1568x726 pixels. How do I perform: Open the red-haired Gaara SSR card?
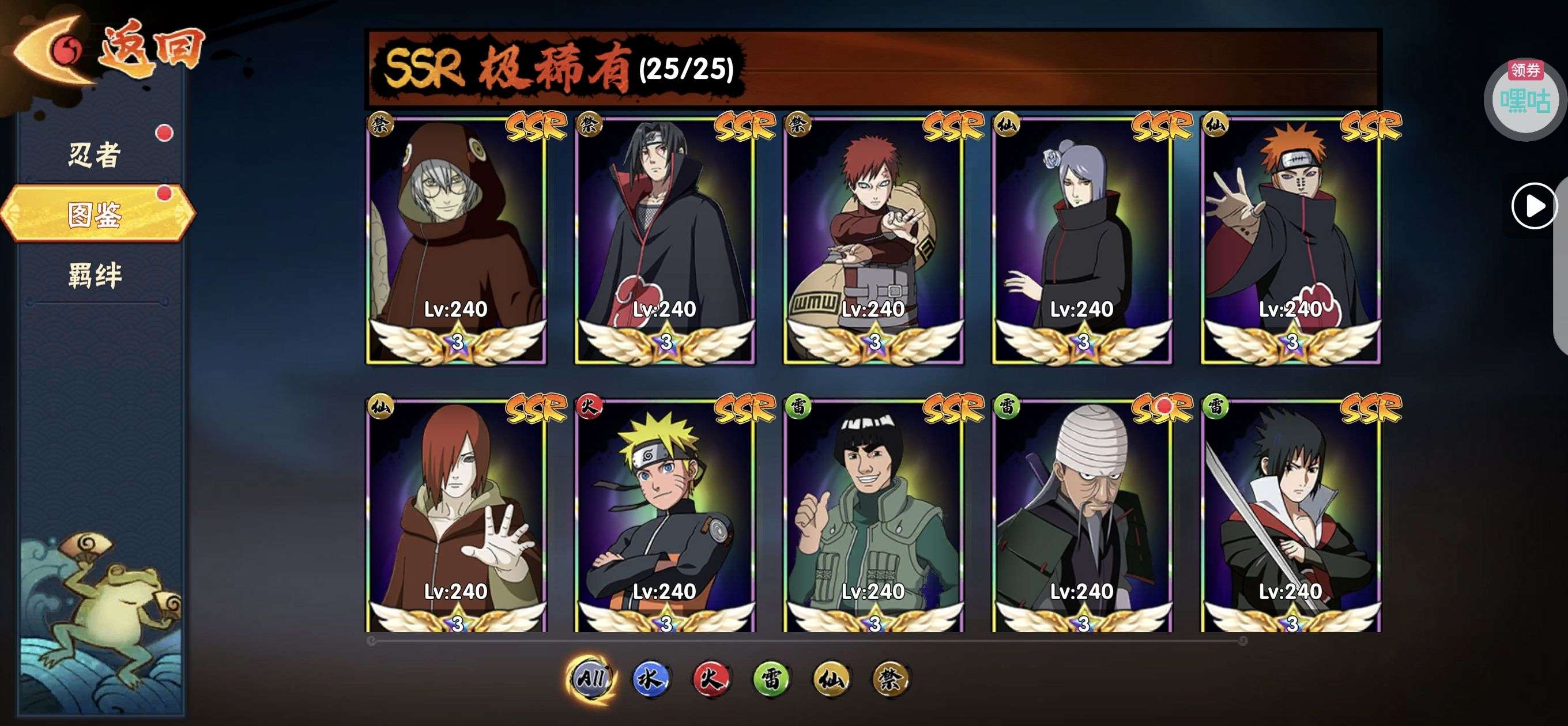[874, 240]
